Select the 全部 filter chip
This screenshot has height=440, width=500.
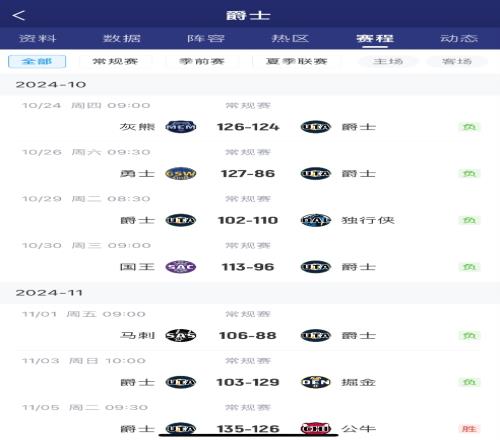37,61
